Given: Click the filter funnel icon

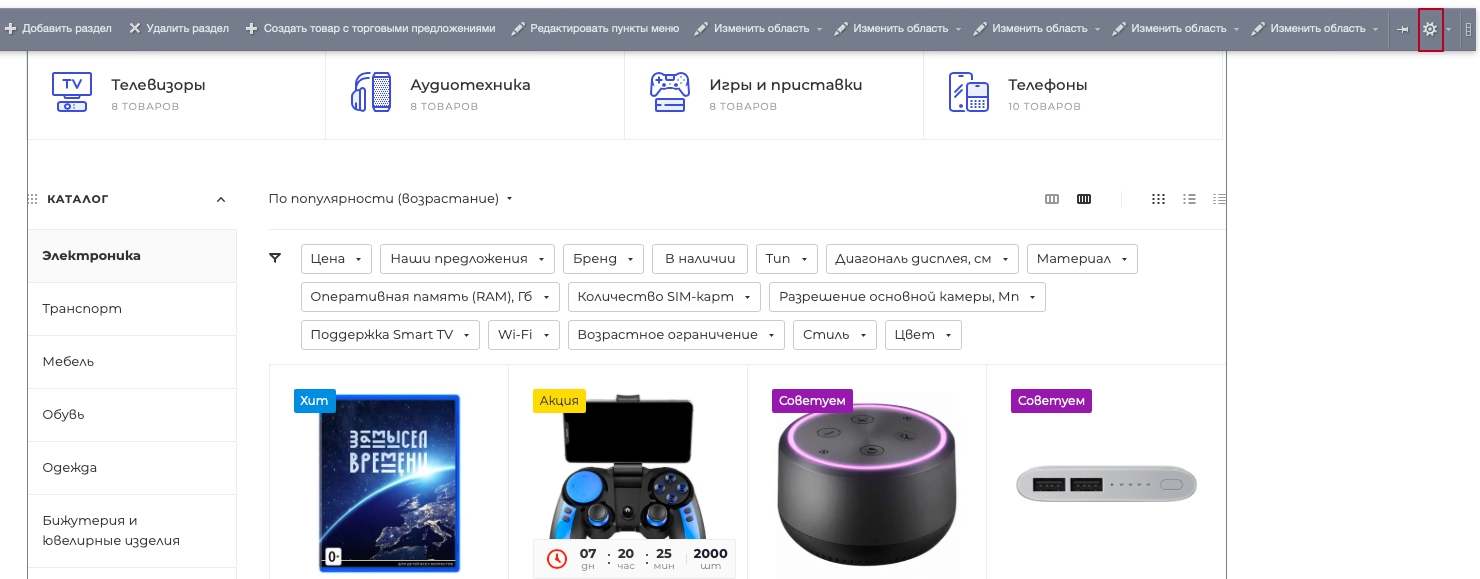Looking at the screenshot, I should tap(275, 258).
